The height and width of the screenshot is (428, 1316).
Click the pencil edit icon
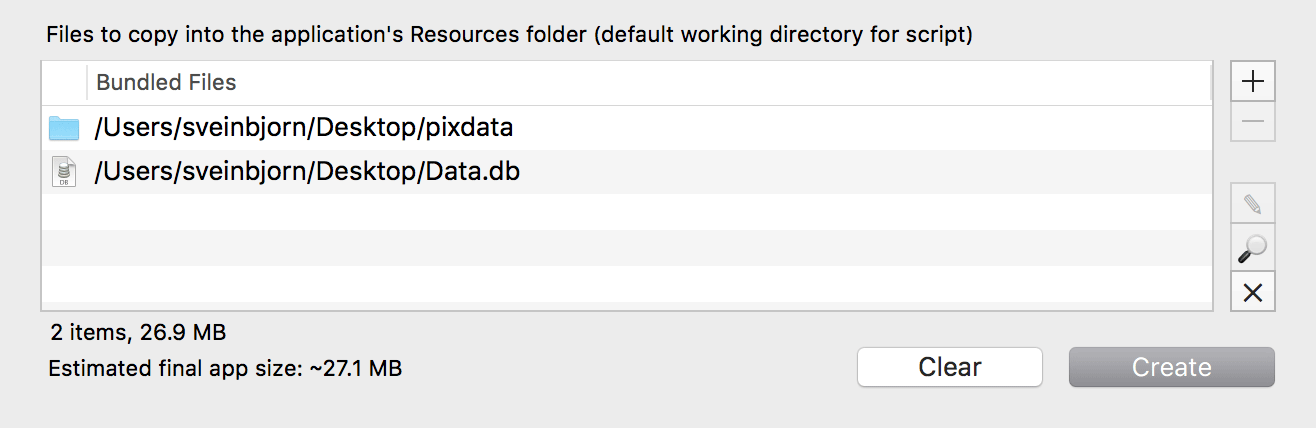(x=1253, y=205)
